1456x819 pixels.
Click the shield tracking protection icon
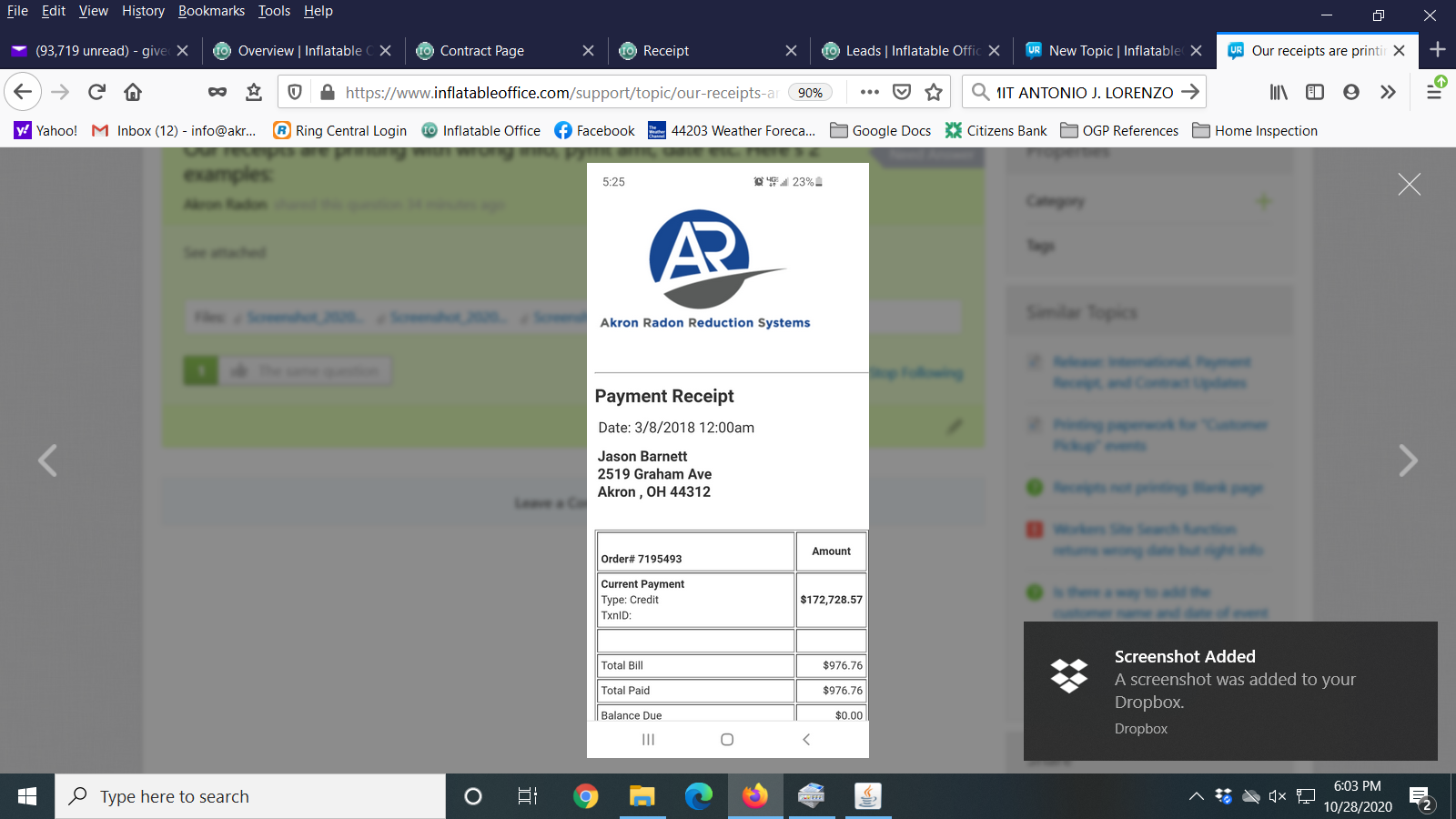coord(295,92)
